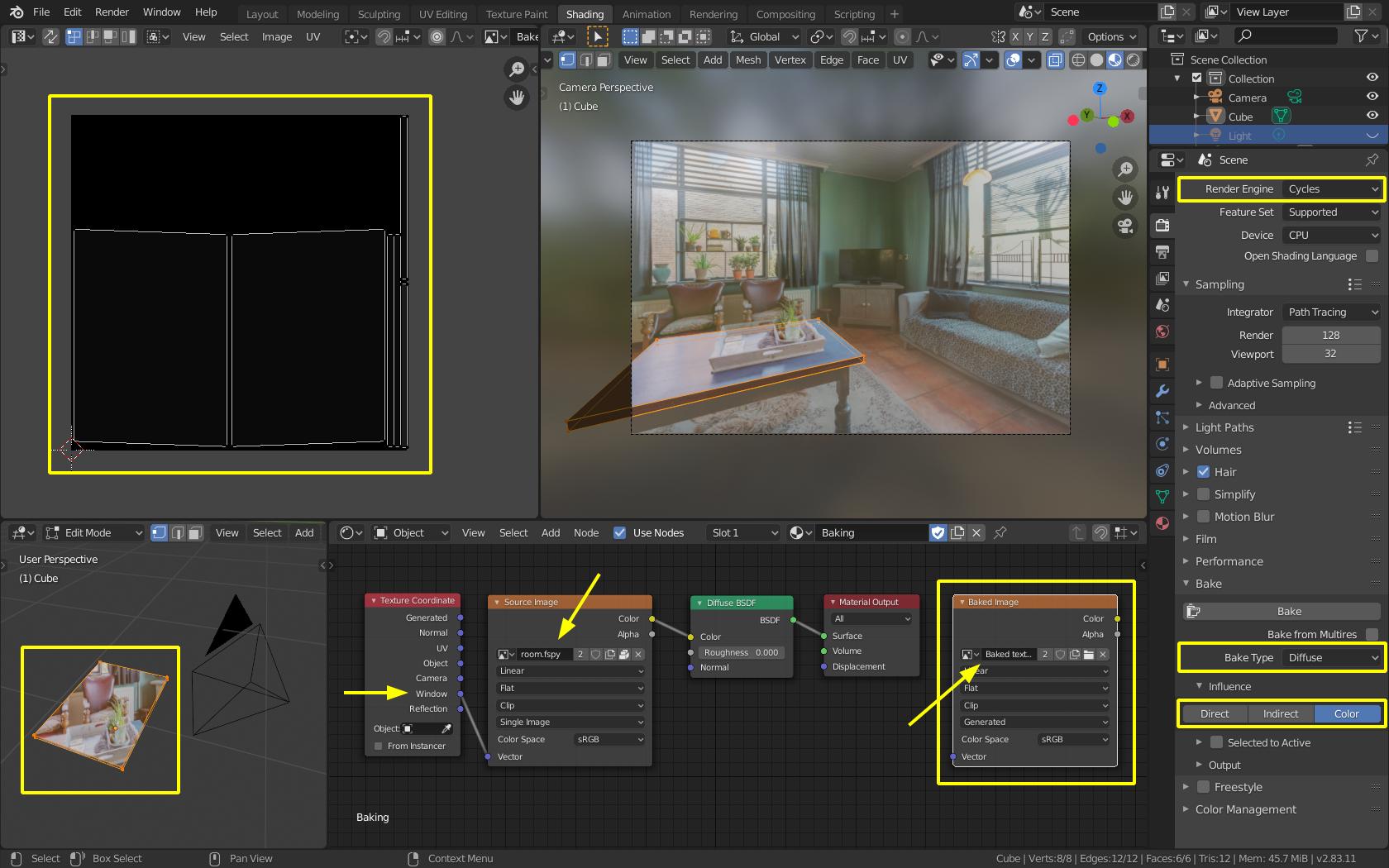Click the zoom icon in 3D viewport
The width and height of the screenshot is (1389, 868).
click(1125, 169)
